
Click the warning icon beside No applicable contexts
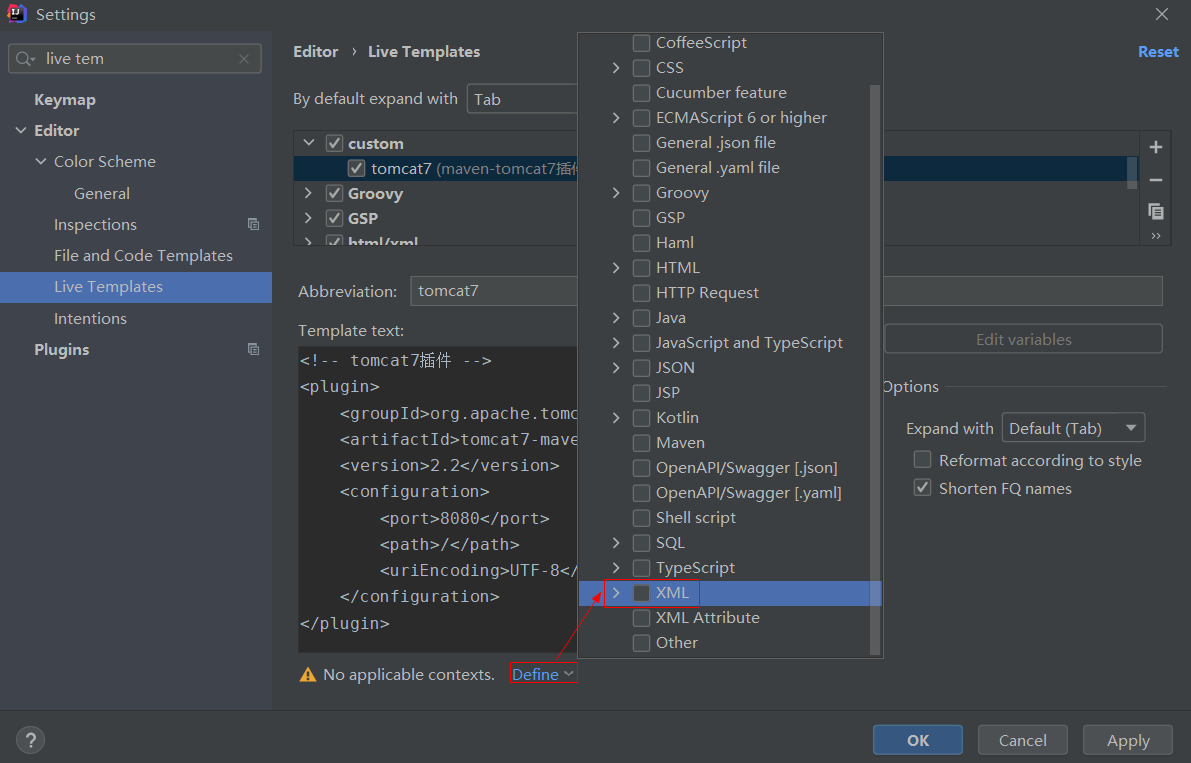[308, 674]
